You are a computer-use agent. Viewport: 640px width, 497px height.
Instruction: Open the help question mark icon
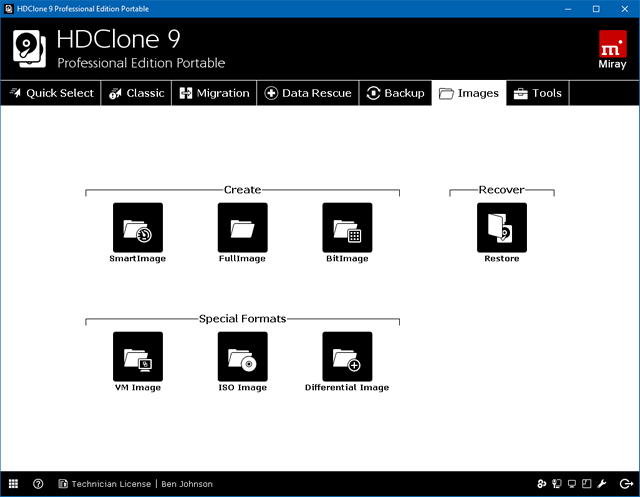(x=38, y=484)
